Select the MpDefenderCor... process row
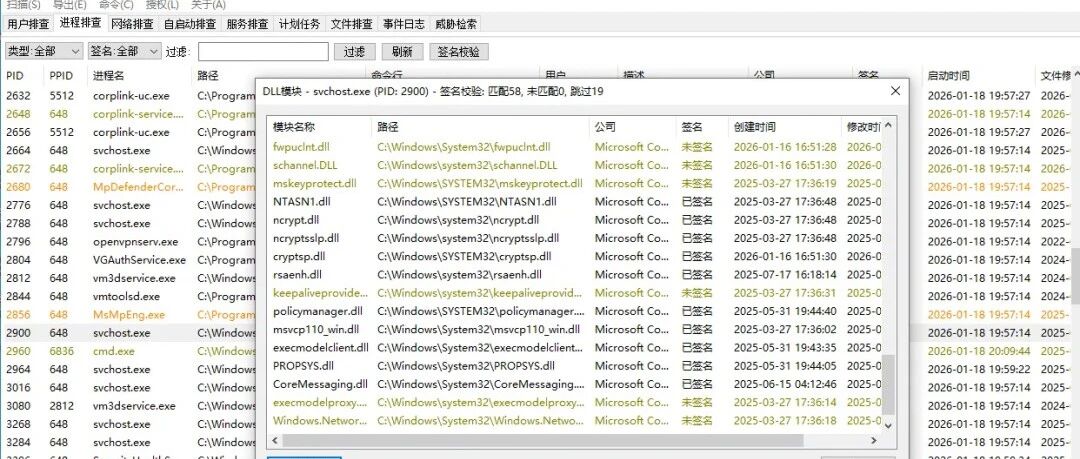 coord(131,187)
